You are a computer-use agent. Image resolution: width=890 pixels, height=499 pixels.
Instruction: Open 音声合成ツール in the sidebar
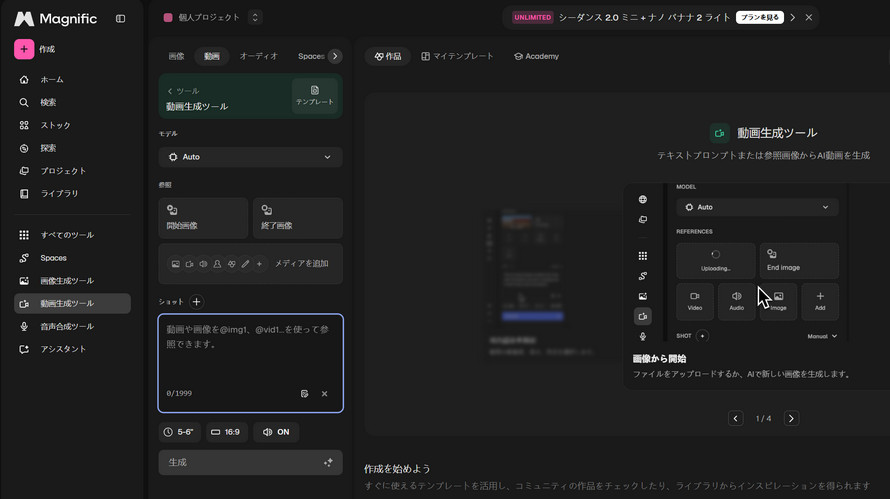click(72, 326)
